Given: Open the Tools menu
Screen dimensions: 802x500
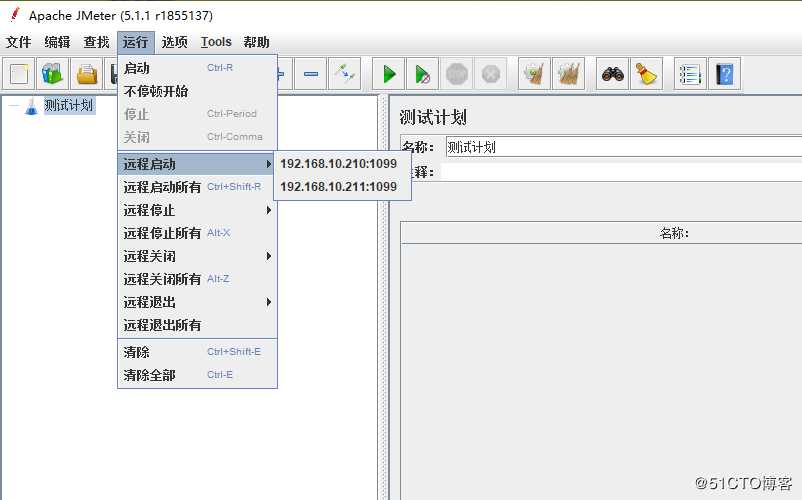Looking at the screenshot, I should [216, 42].
